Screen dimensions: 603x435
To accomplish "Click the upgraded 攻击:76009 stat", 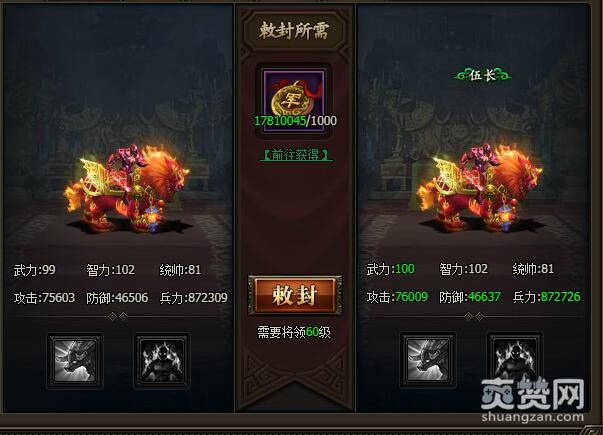I will pyautogui.click(x=397, y=297).
